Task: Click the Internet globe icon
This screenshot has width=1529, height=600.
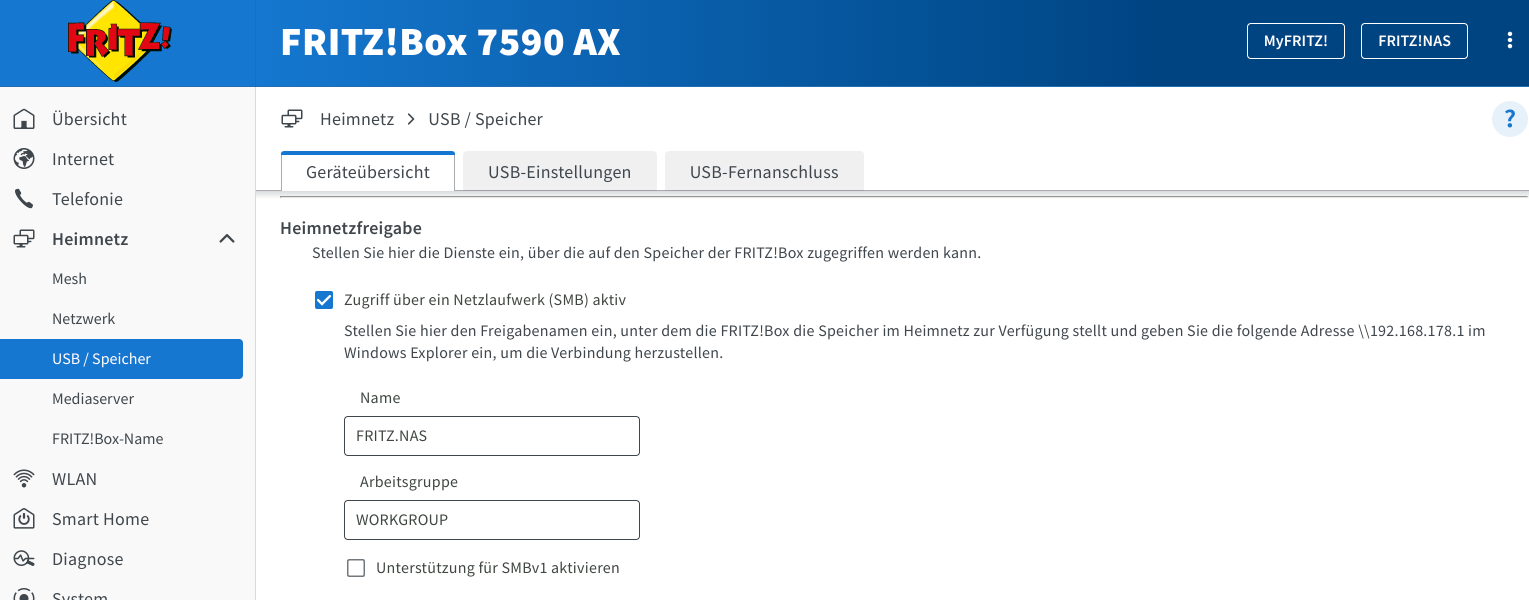Action: pyautogui.click(x=24, y=159)
